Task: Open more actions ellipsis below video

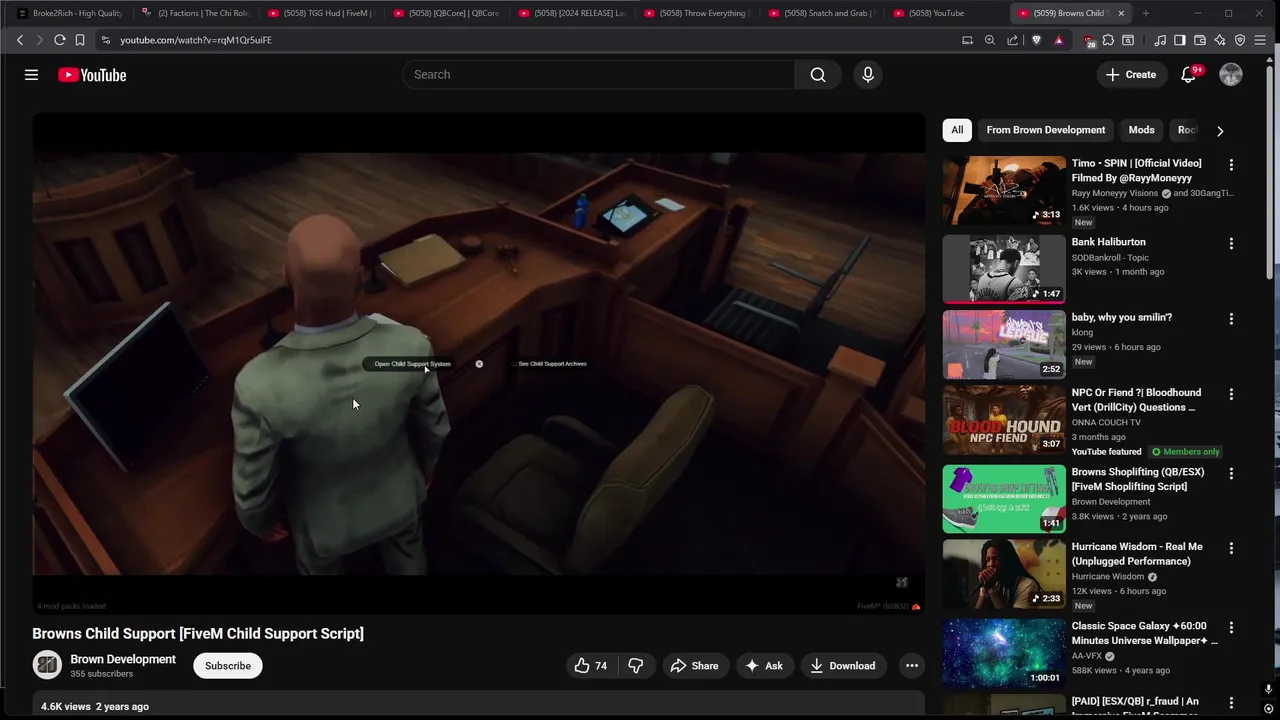Action: tap(911, 666)
